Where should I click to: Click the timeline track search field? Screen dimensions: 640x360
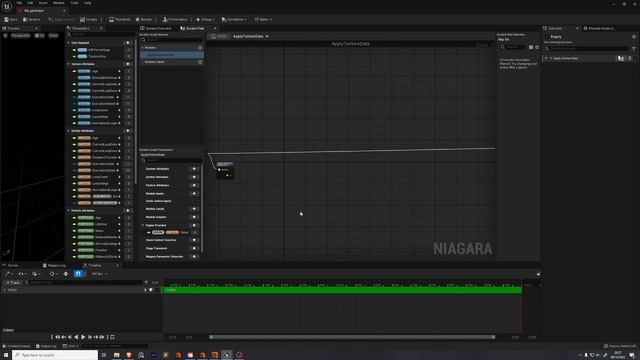point(83,282)
